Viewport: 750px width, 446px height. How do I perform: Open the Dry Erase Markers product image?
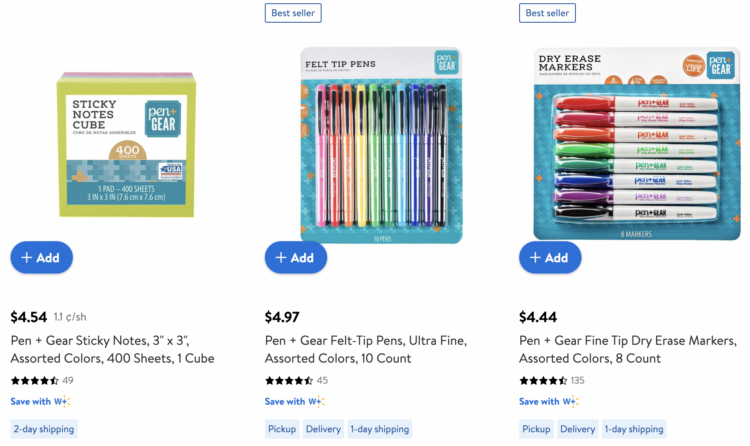pyautogui.click(x=636, y=144)
